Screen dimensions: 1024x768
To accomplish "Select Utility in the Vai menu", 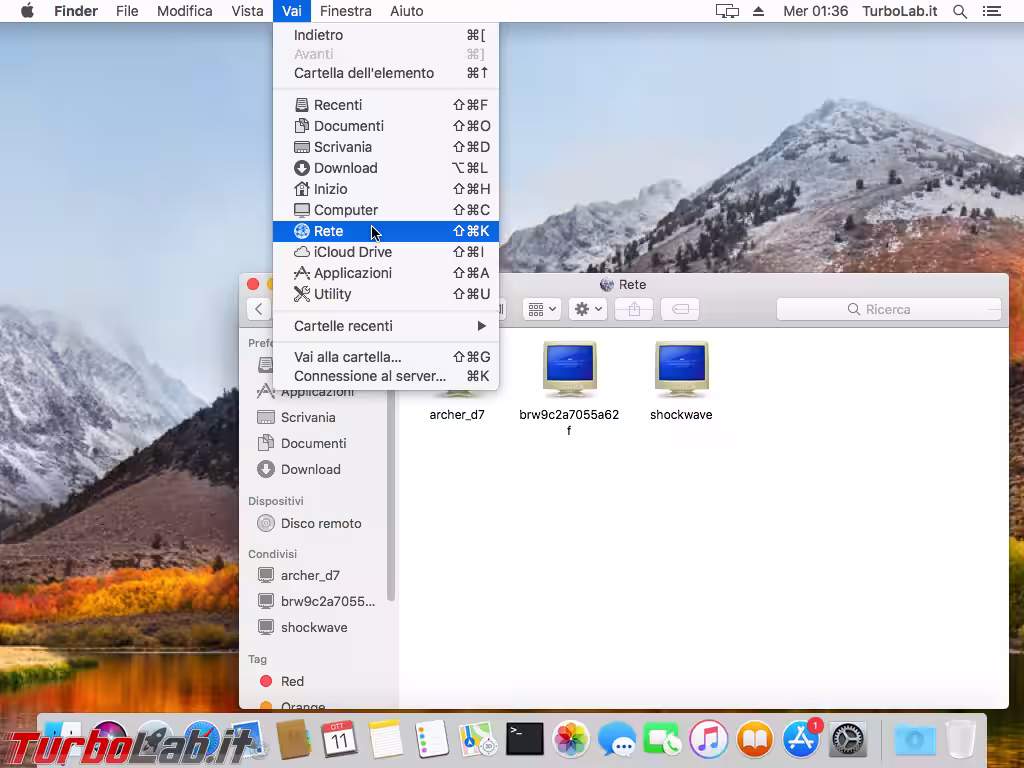I will coord(333,294).
